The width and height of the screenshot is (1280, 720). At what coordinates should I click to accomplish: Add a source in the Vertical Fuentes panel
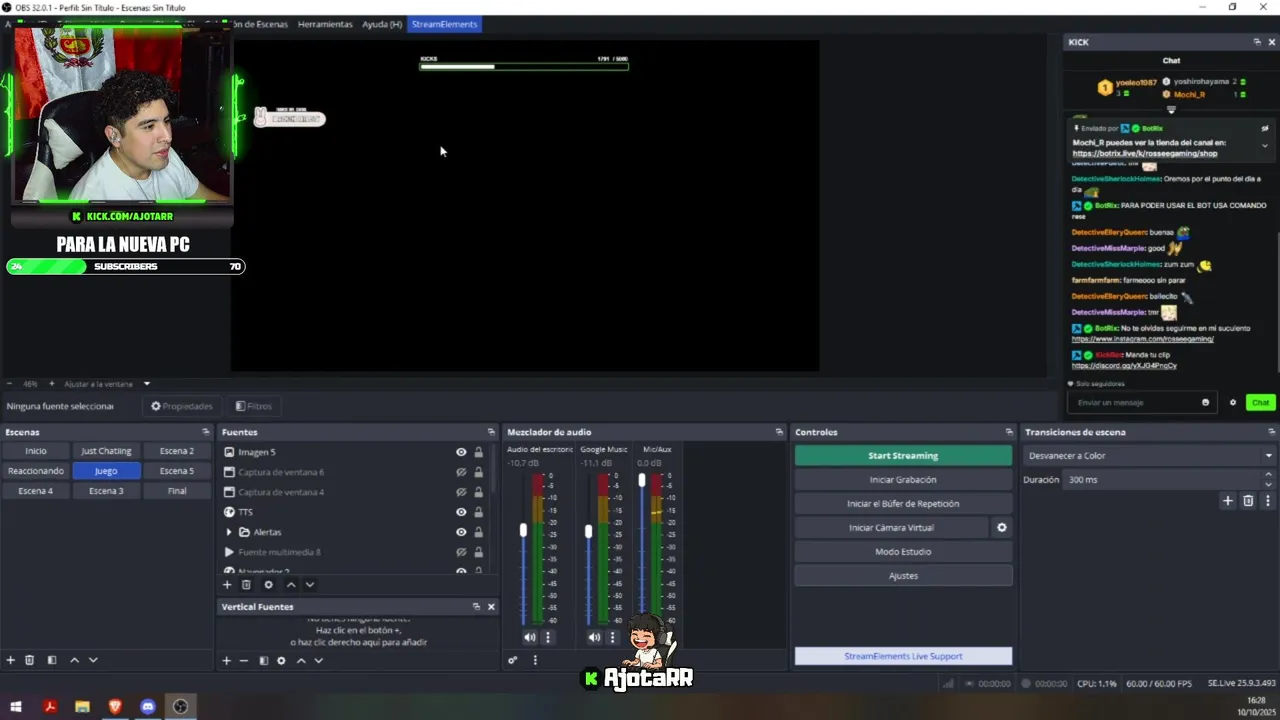pos(226,660)
